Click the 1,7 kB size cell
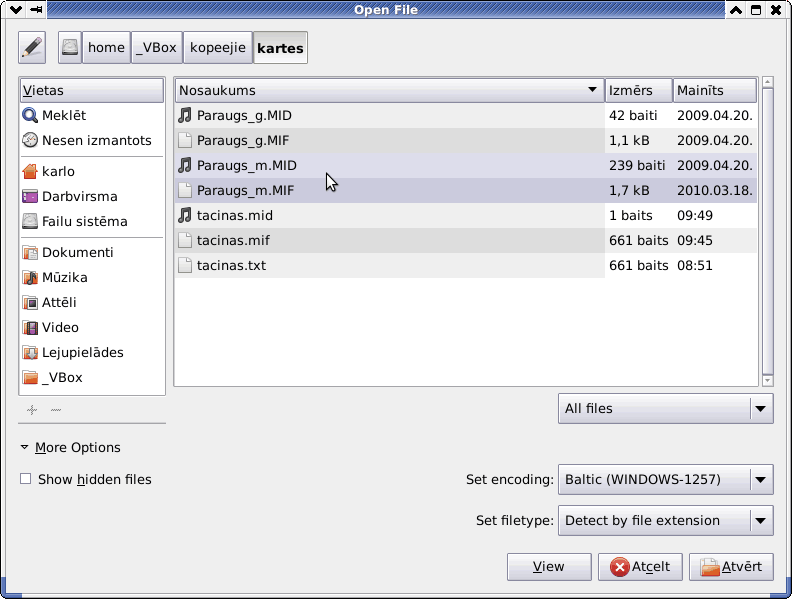 (629, 190)
